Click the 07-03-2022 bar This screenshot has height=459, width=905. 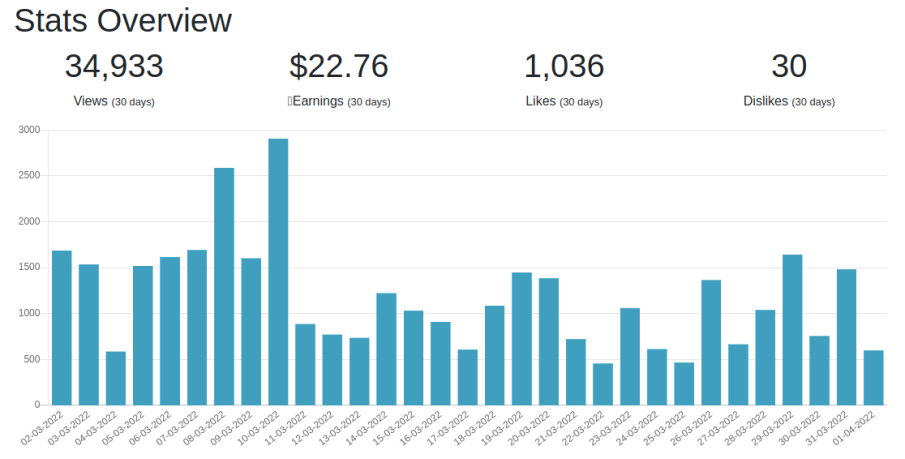point(197,327)
